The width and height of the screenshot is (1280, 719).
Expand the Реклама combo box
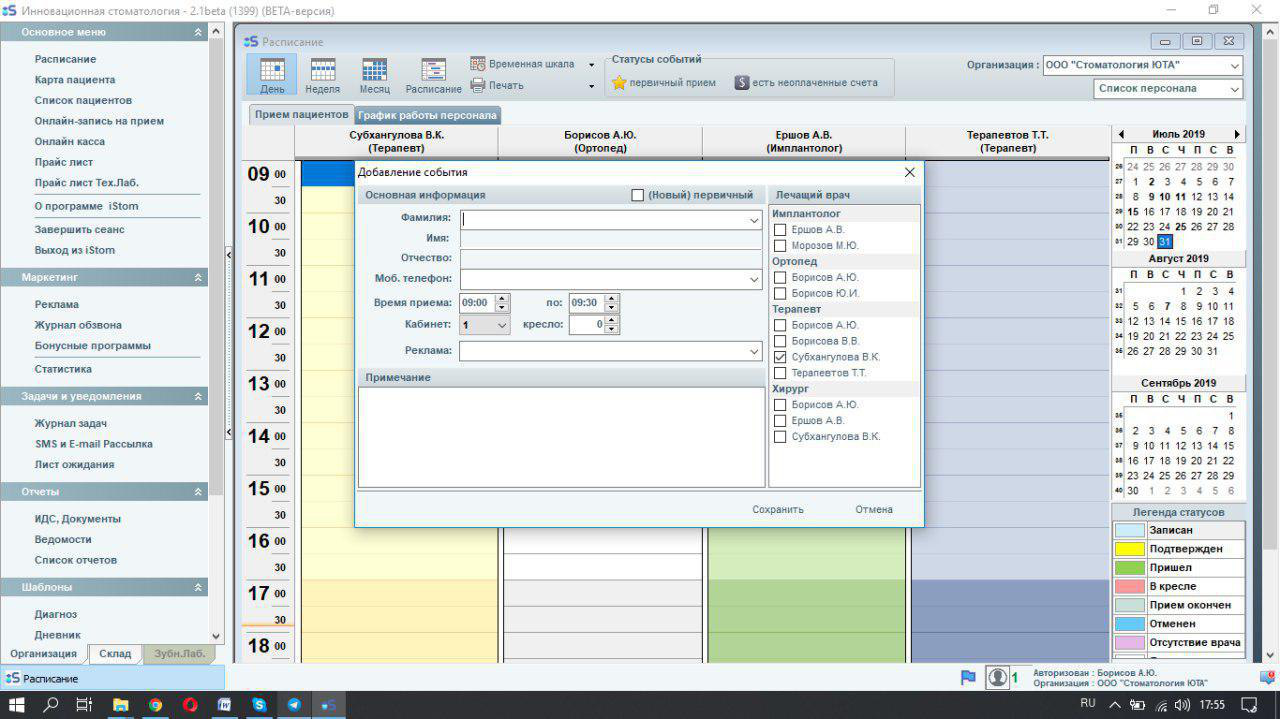753,352
